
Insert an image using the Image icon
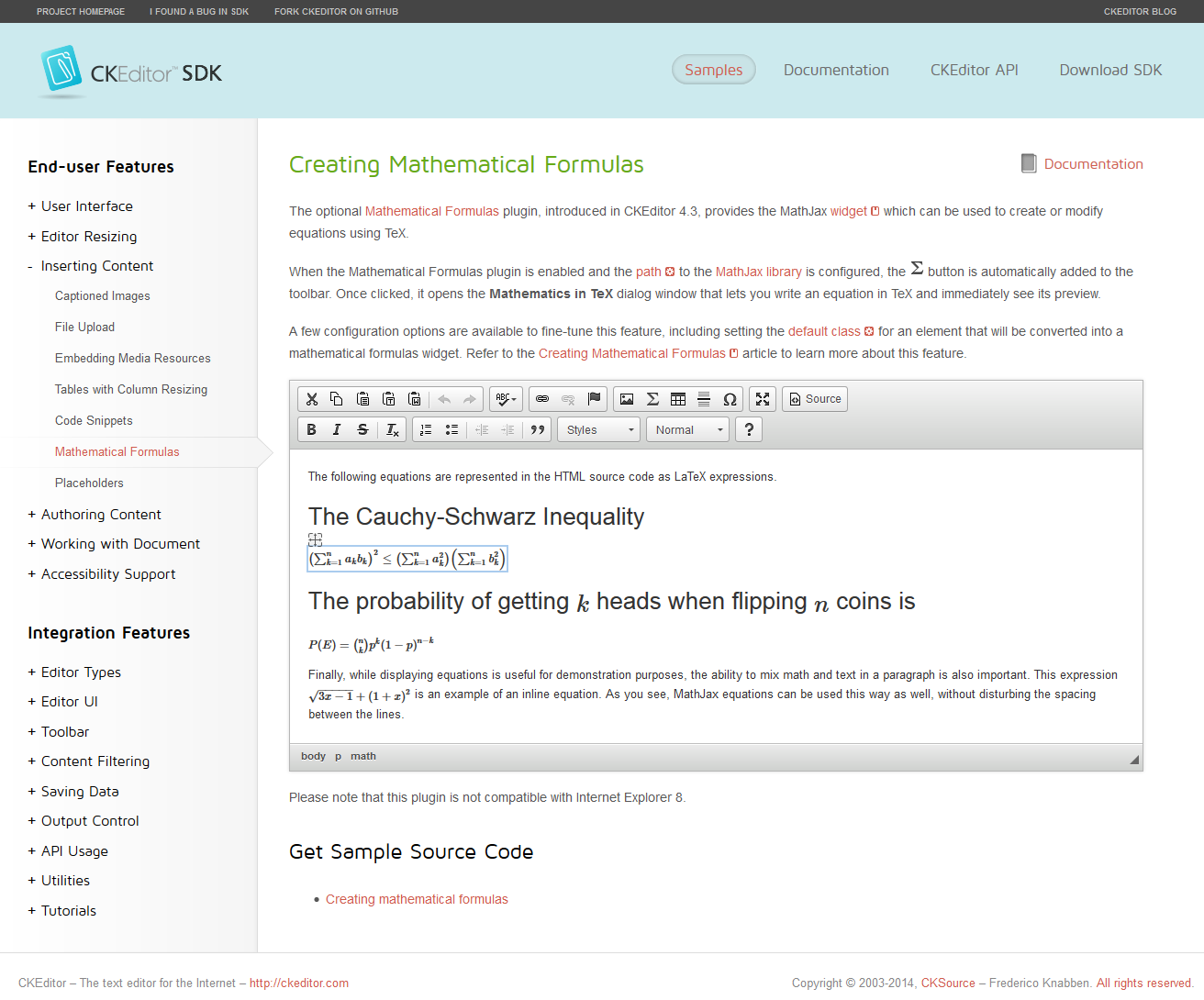tap(627, 399)
